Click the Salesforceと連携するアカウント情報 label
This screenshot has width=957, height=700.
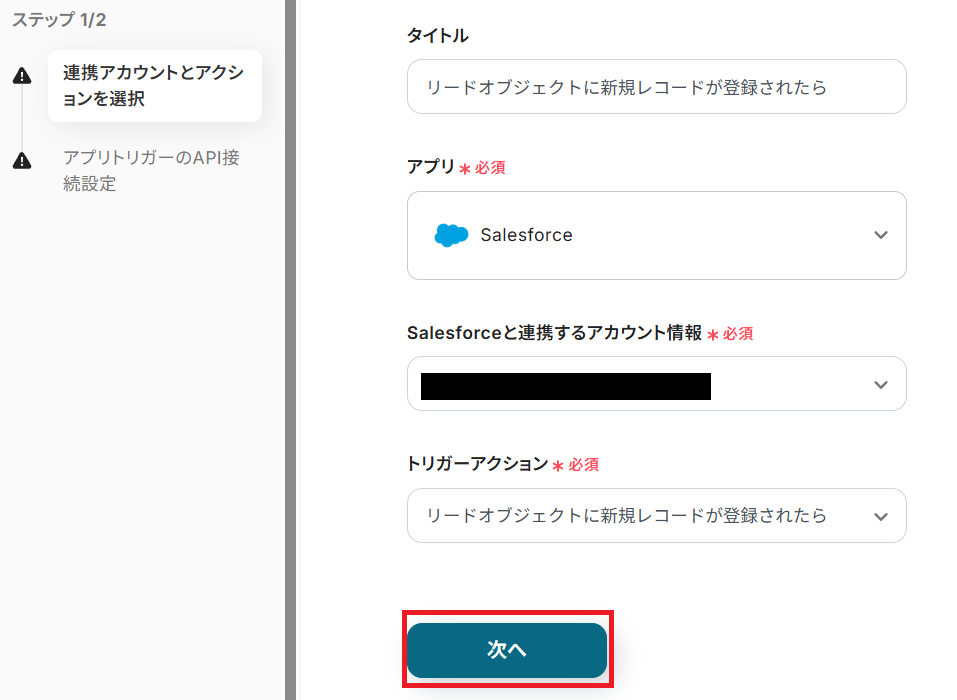pyautogui.click(x=554, y=333)
